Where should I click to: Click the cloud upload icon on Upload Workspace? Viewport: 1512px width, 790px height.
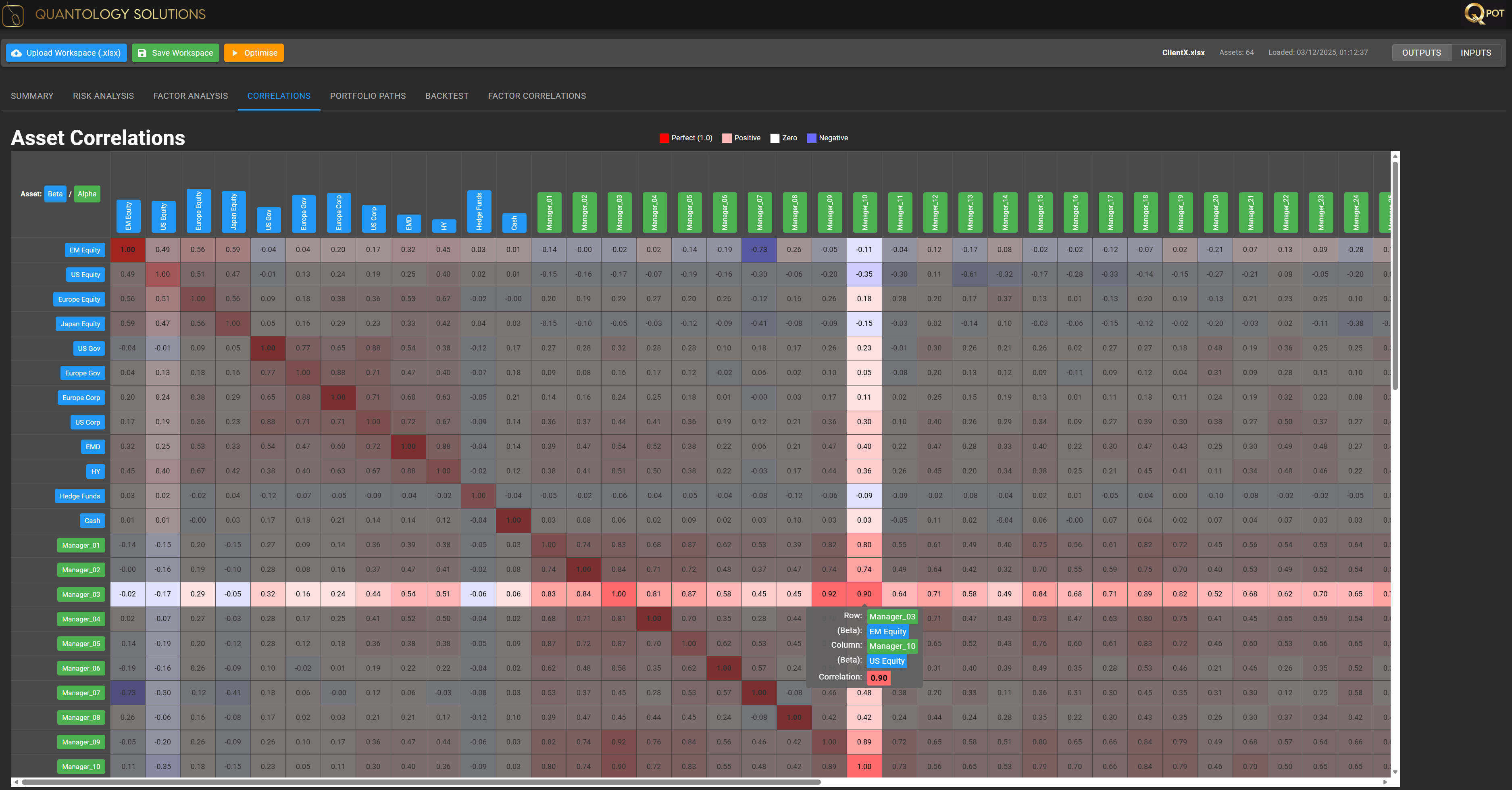(17, 53)
